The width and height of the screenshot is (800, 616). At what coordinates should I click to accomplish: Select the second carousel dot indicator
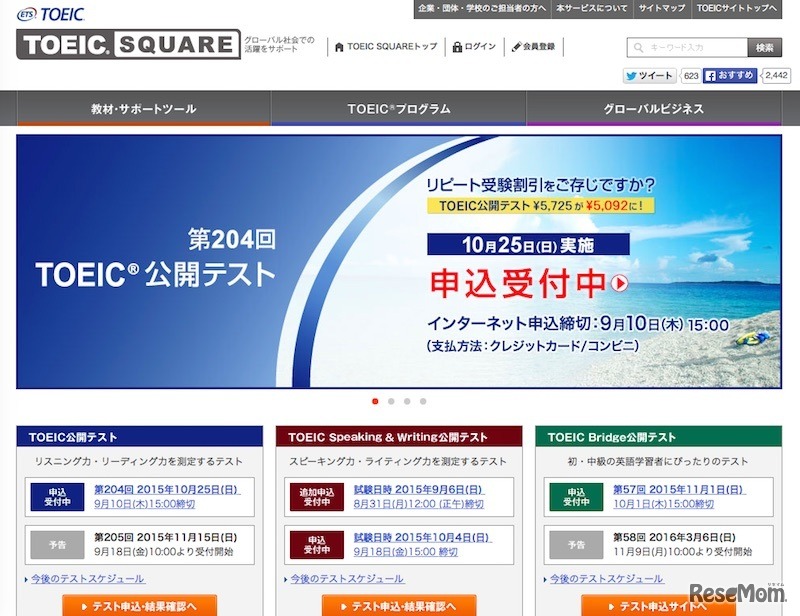[x=390, y=401]
